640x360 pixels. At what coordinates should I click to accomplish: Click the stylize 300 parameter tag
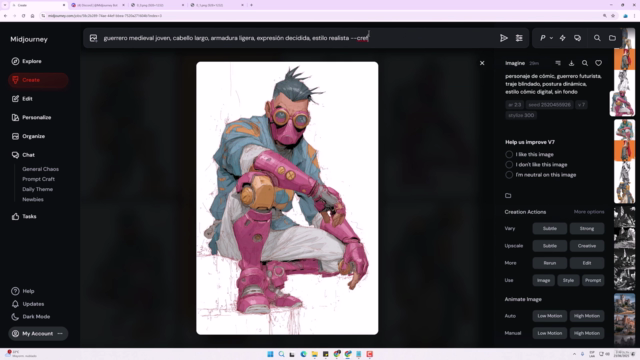coord(521,116)
